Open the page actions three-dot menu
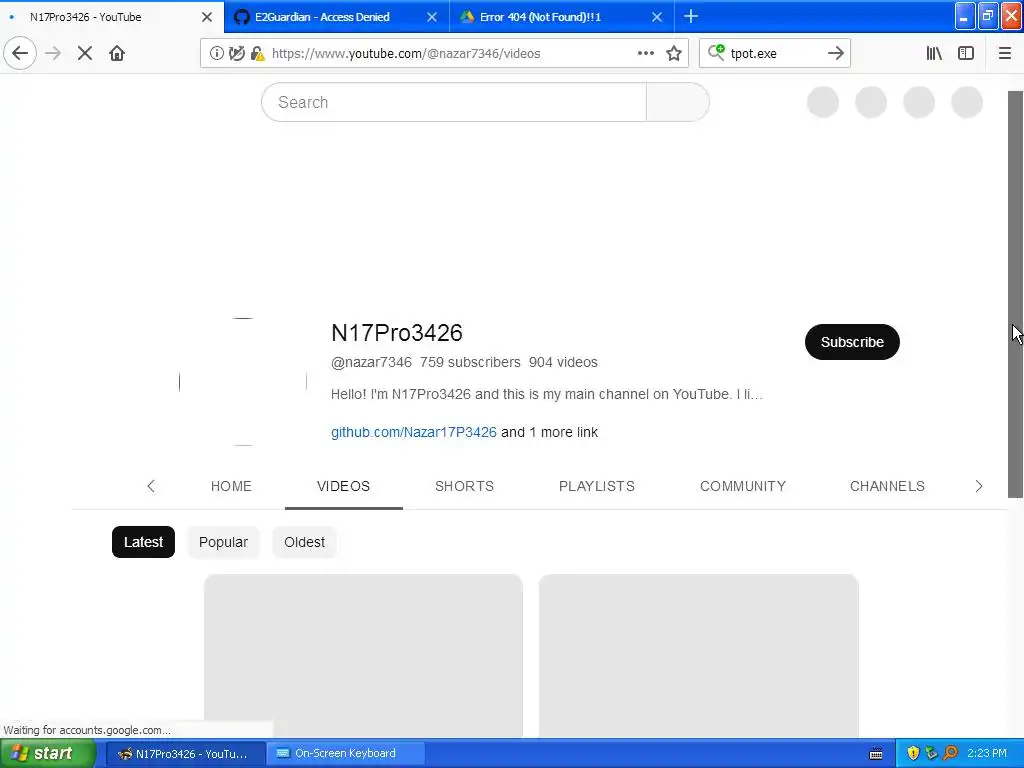The width and height of the screenshot is (1024, 768). (645, 53)
